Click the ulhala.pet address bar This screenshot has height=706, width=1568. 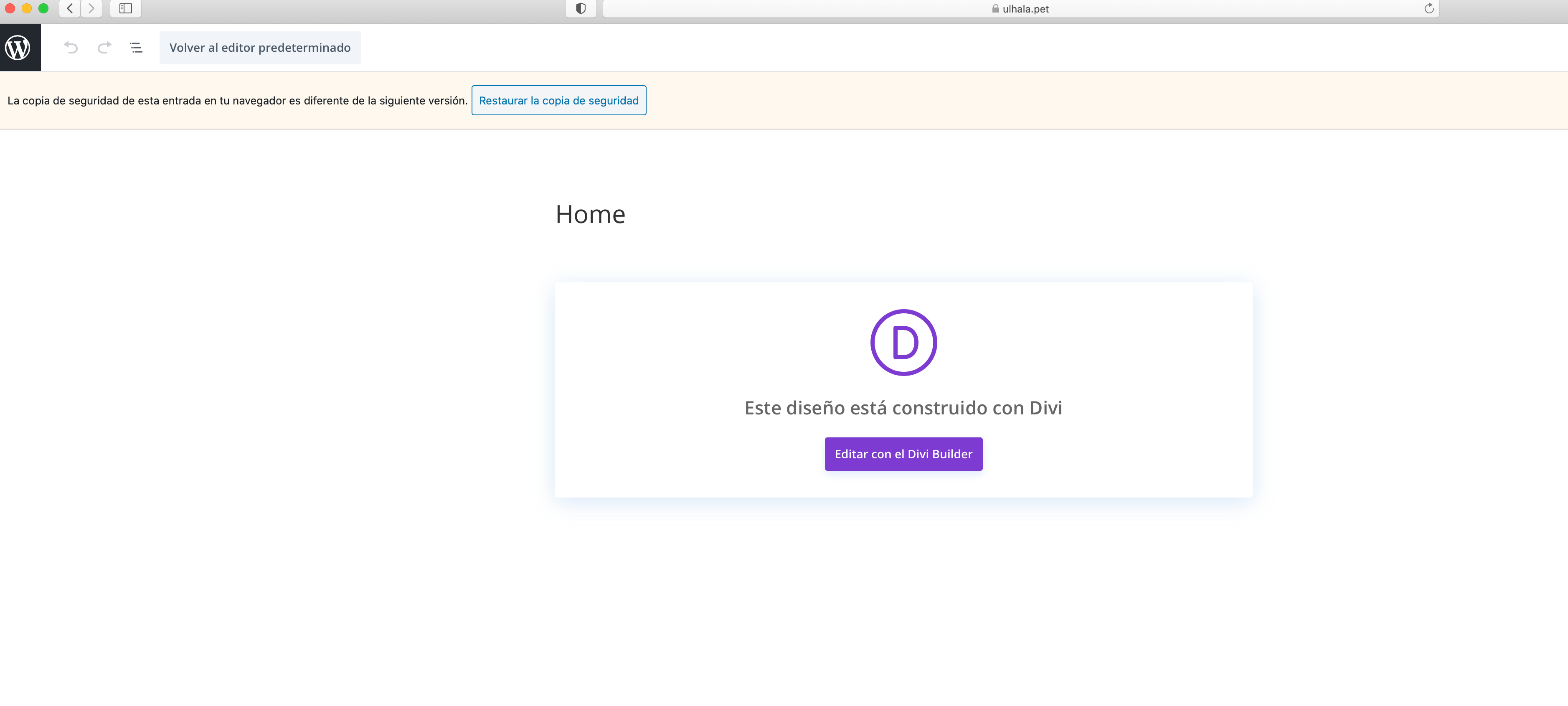pyautogui.click(x=1021, y=8)
